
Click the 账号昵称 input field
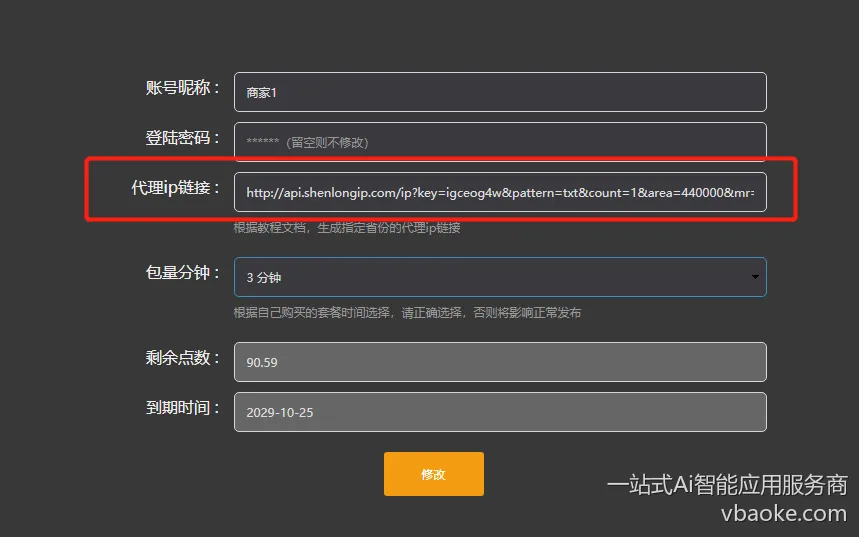pos(500,92)
